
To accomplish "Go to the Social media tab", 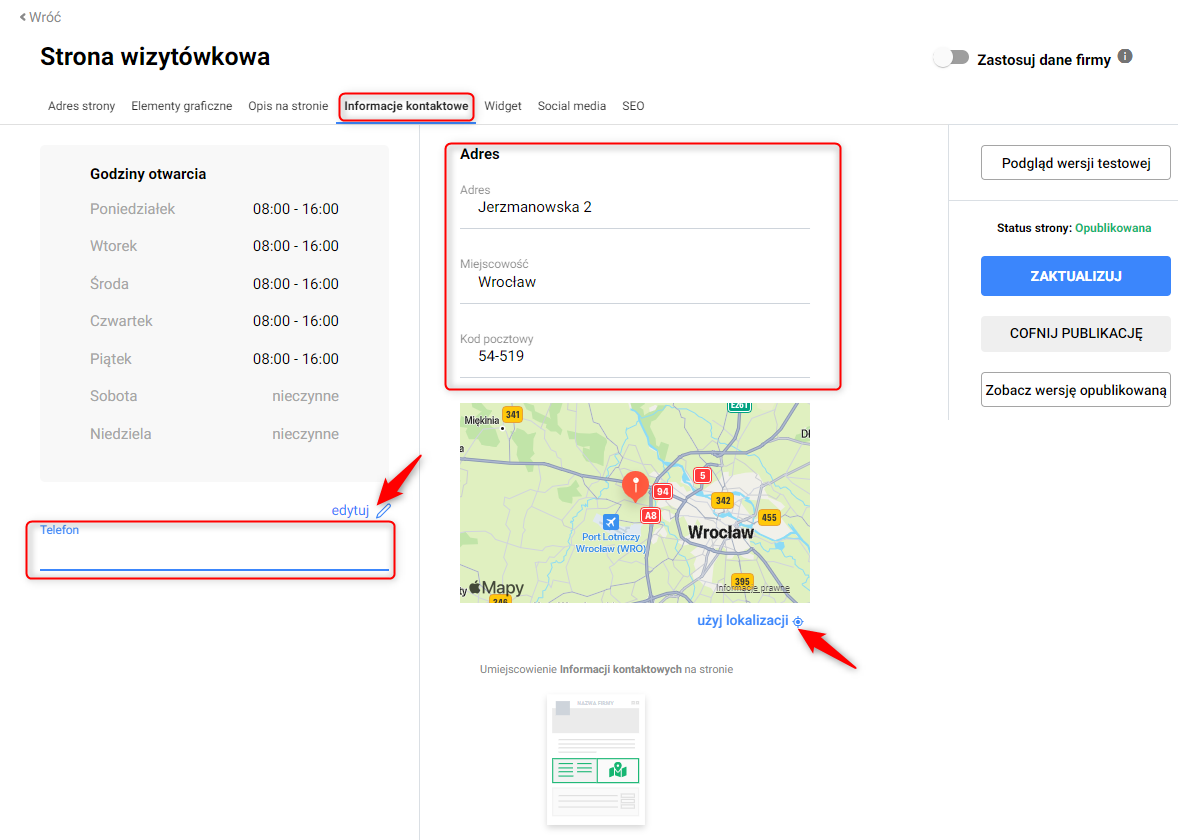I will coord(572,106).
